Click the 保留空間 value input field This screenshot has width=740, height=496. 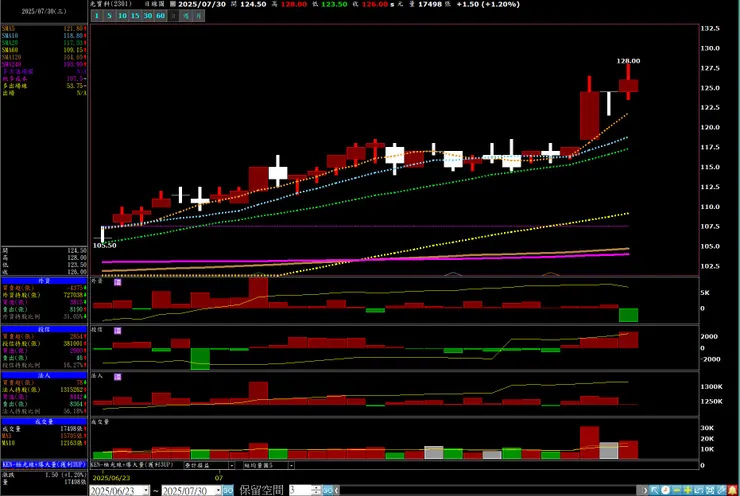pyautogui.click(x=300, y=490)
